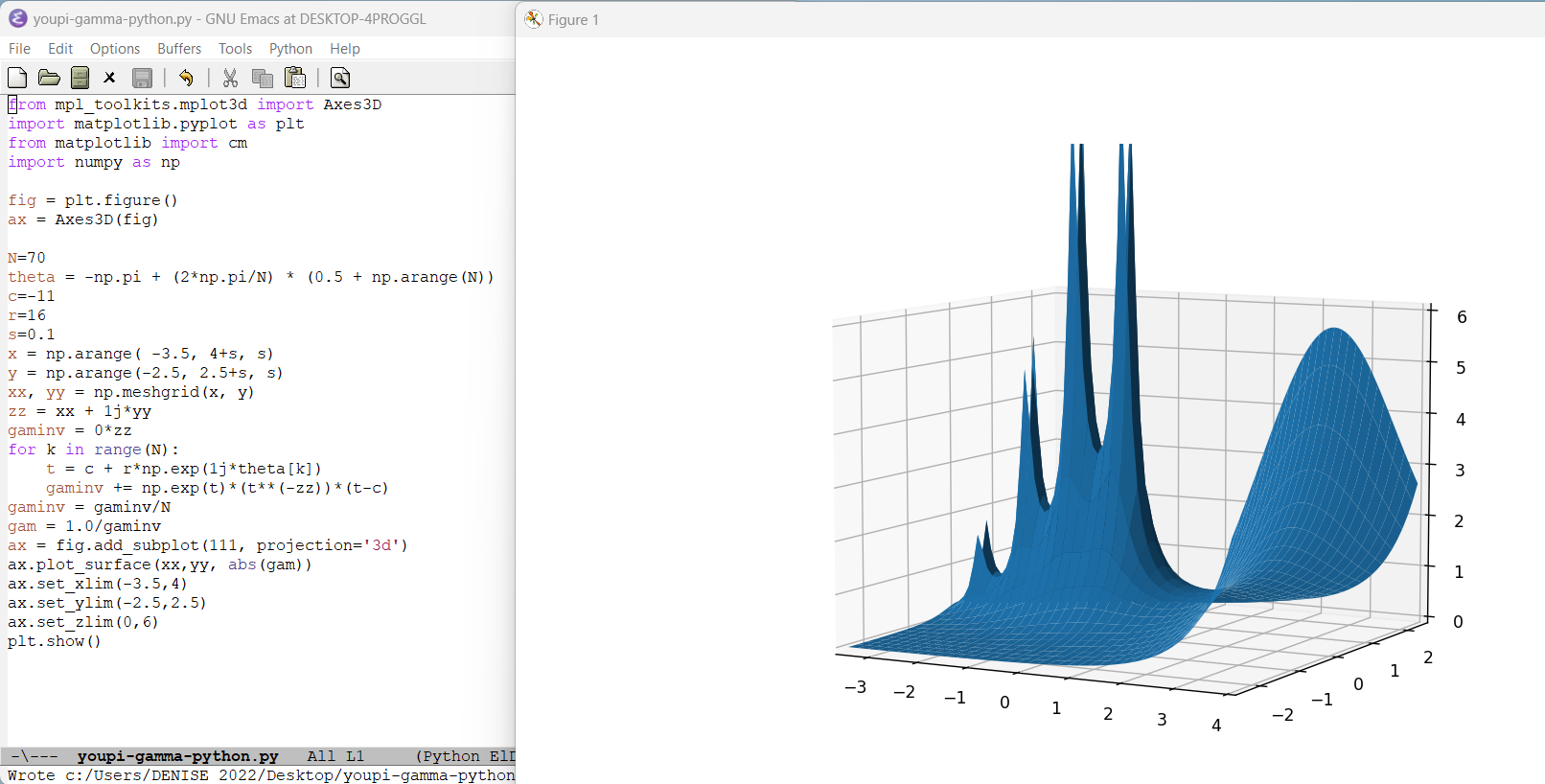Viewport: 1545px width, 784px height.
Task: Open the File menu
Action: 19,49
